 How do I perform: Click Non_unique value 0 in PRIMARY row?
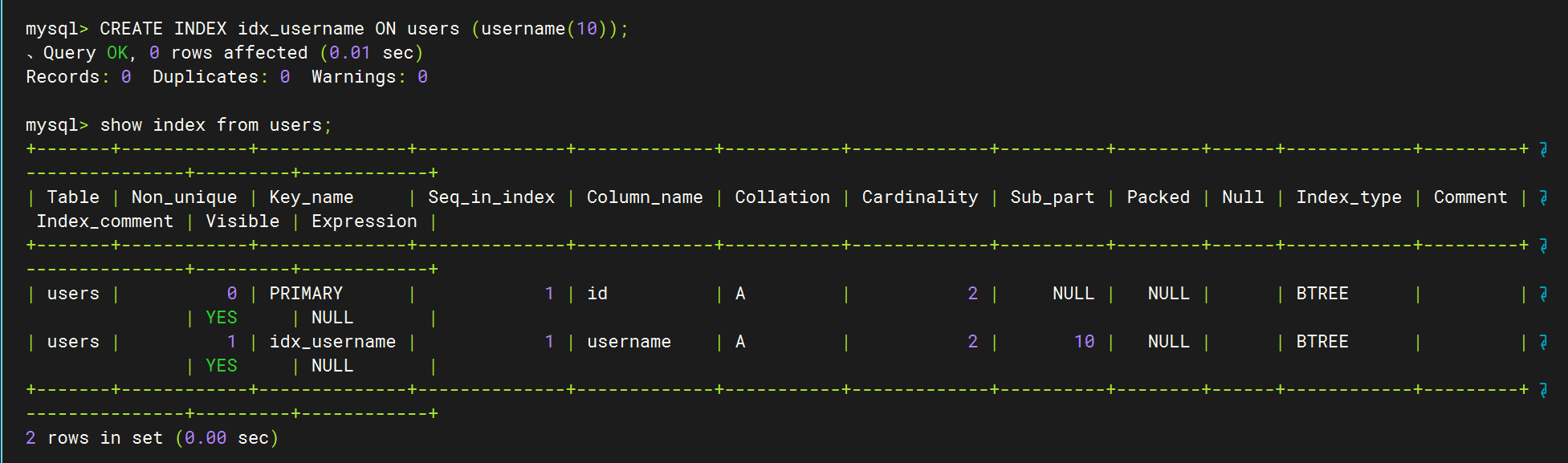coord(232,294)
